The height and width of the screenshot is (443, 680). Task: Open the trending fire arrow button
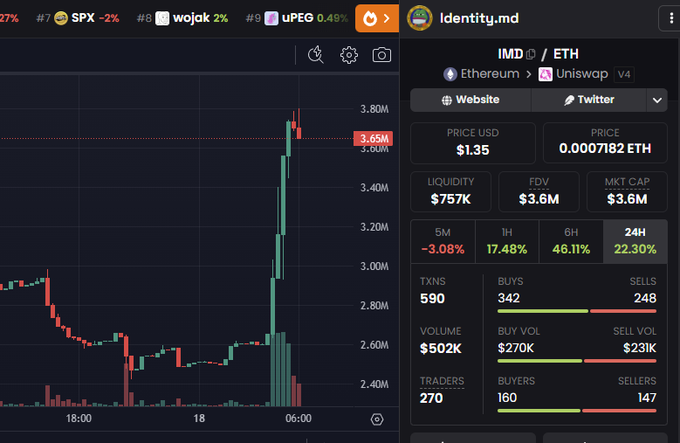(377, 18)
